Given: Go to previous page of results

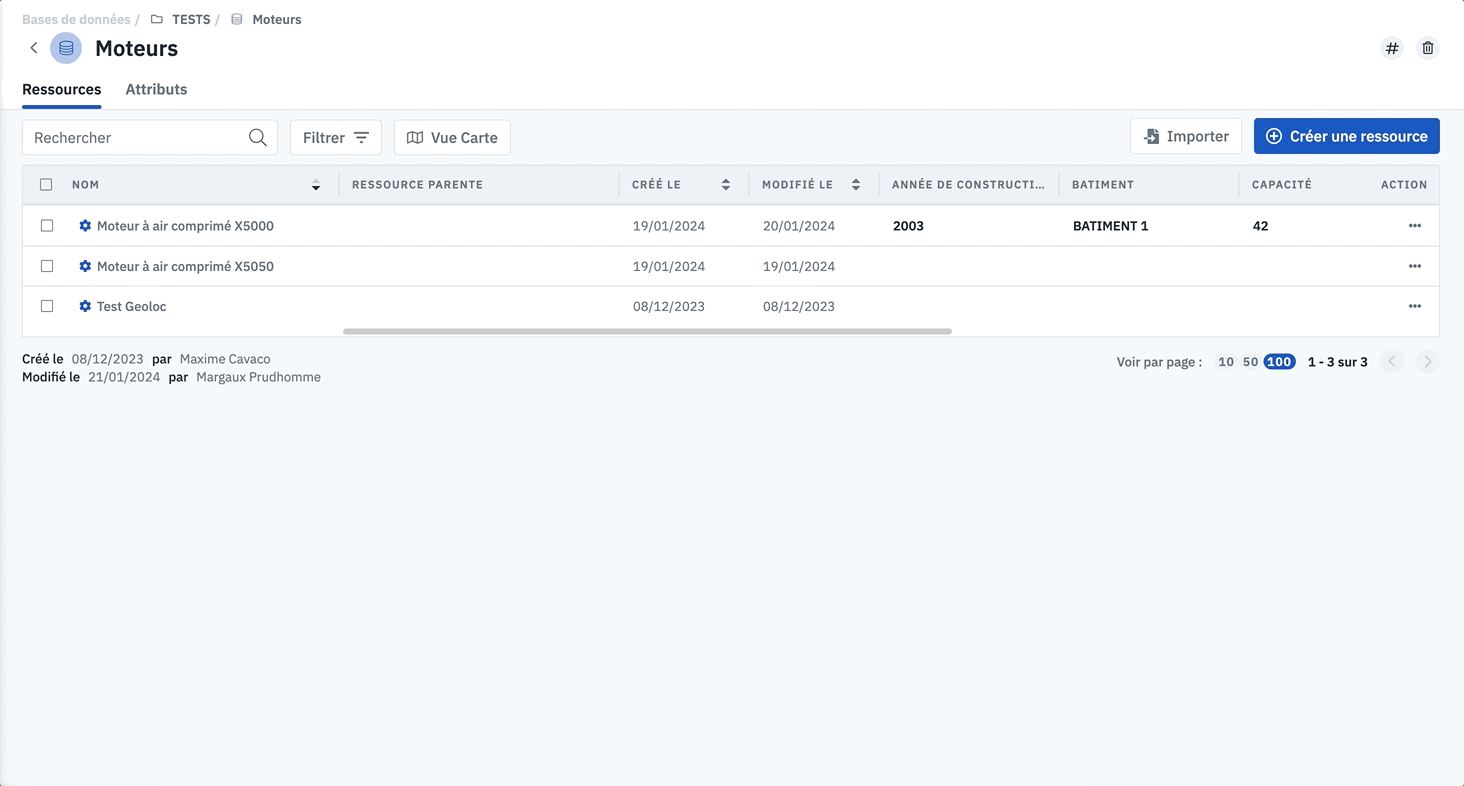Looking at the screenshot, I should click(1392, 362).
